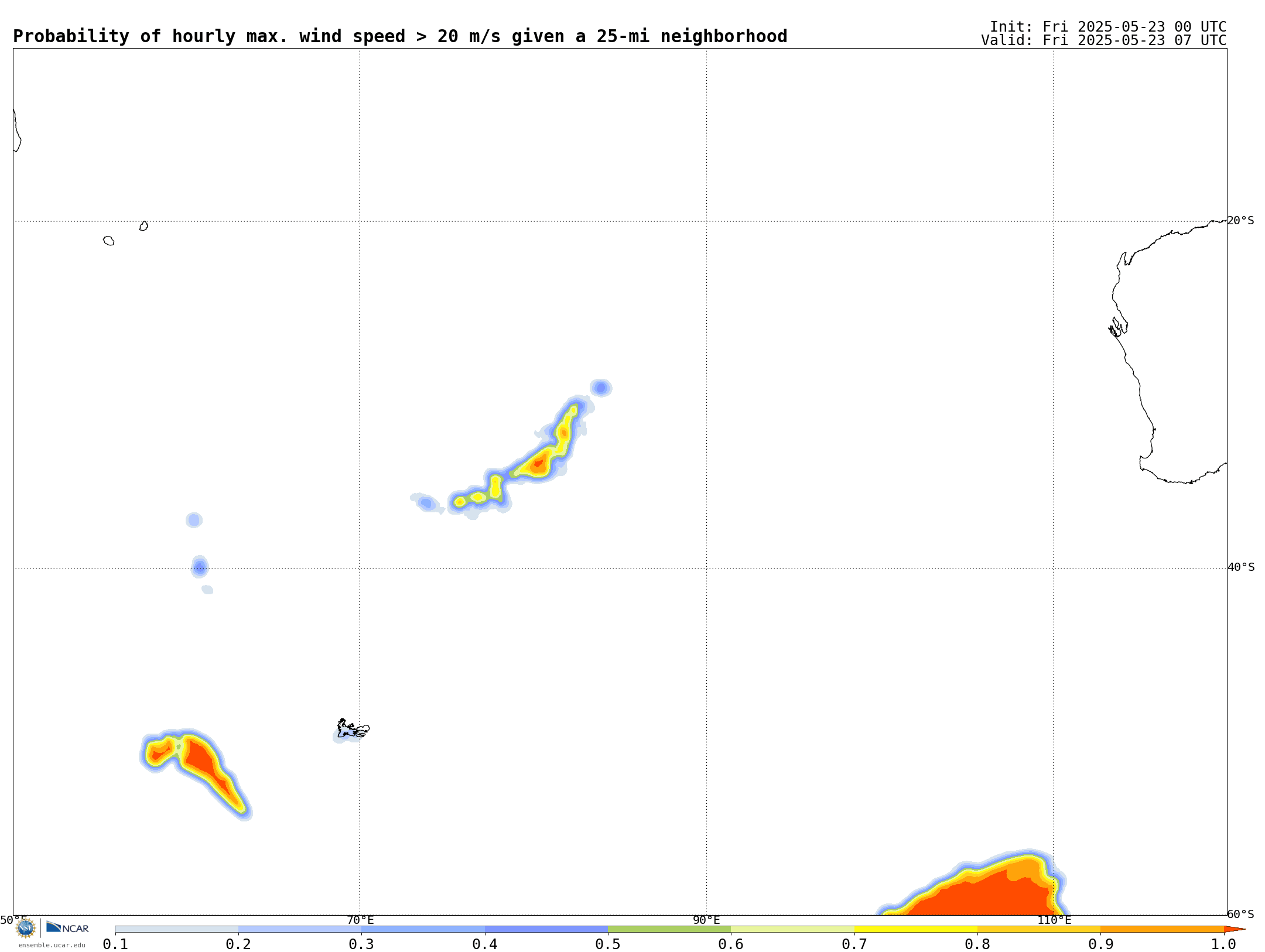Pick the blue 0.4–0.5 colorbar segment
The height and width of the screenshot is (952, 1265).
pyautogui.click(x=546, y=929)
